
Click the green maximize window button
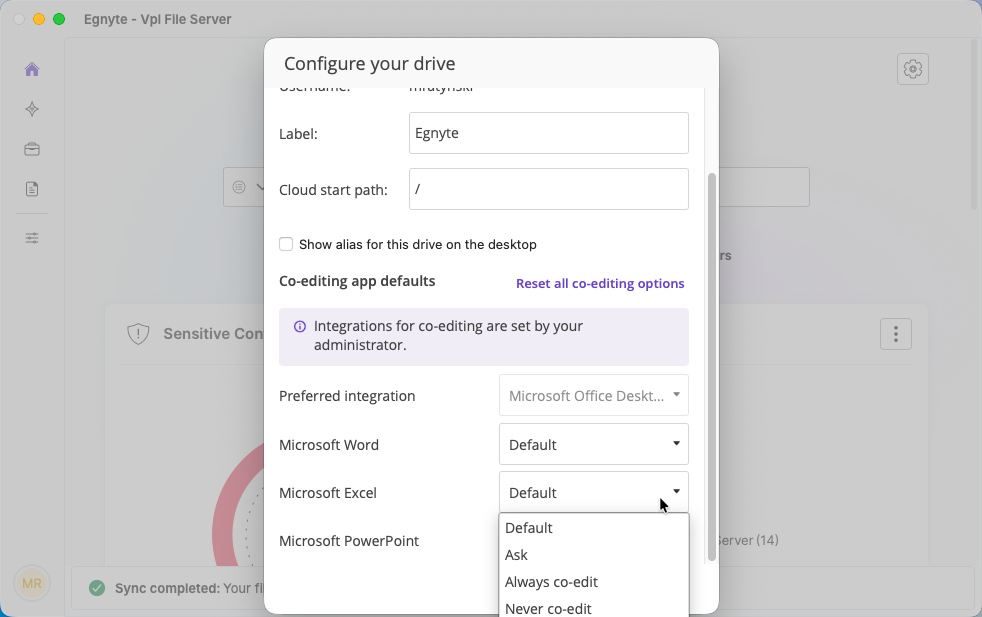59,19
